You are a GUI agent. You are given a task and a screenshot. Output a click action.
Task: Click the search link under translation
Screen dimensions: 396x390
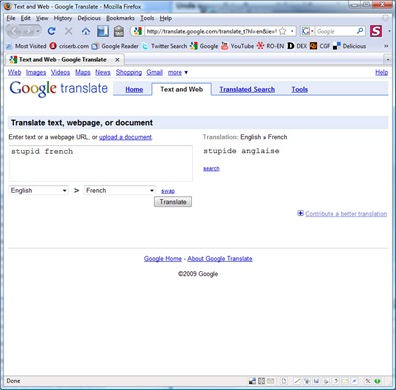pyautogui.click(x=211, y=169)
